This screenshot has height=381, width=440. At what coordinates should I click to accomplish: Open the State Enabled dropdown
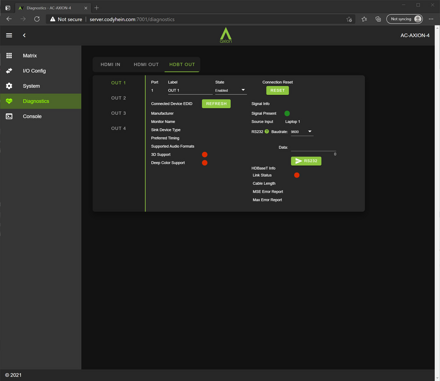pyautogui.click(x=230, y=90)
